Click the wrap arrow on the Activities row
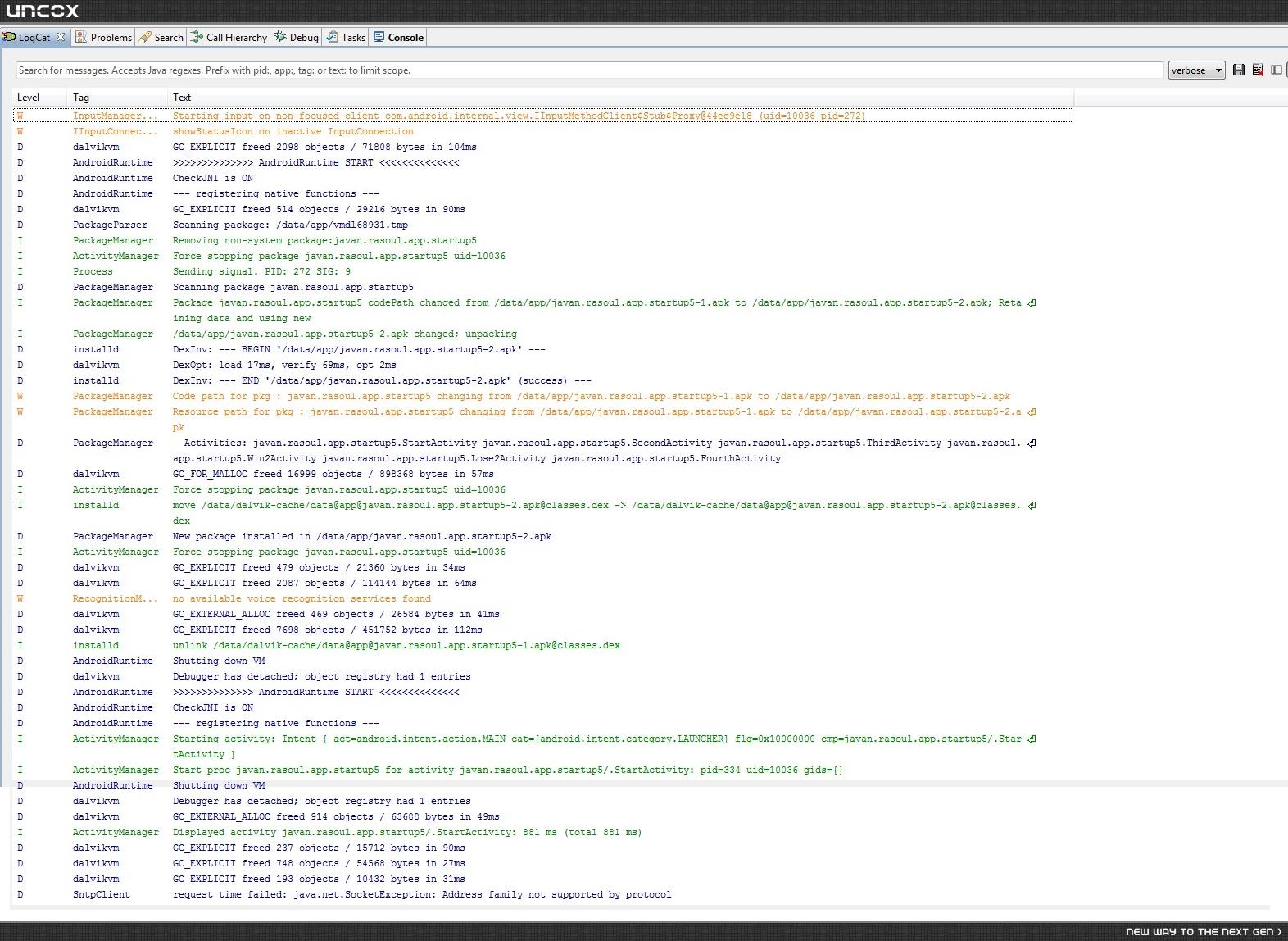This screenshot has height=941, width=1288. [1032, 443]
